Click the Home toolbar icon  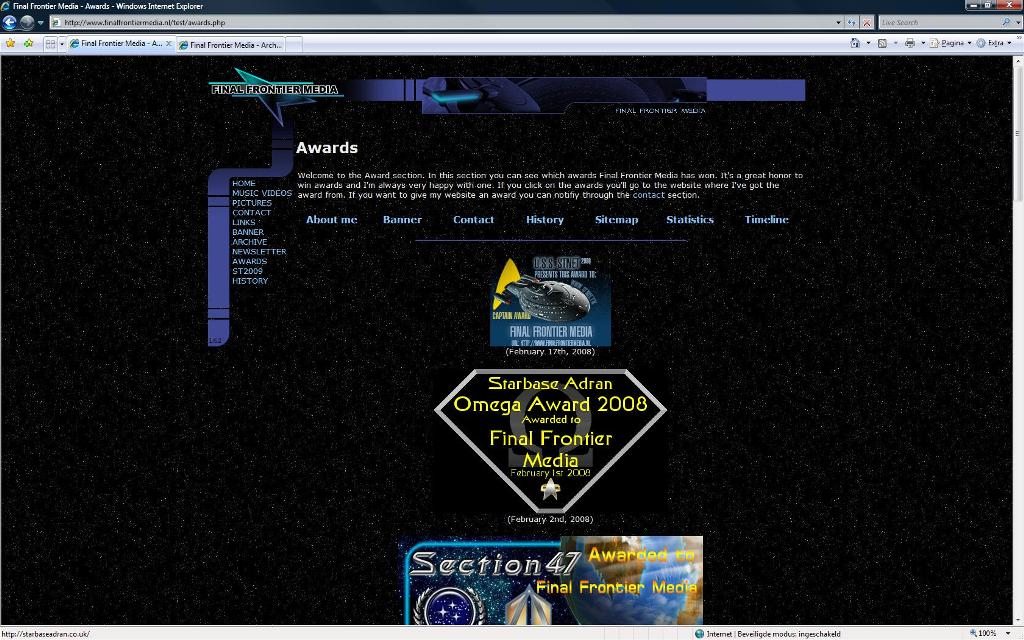(855, 43)
